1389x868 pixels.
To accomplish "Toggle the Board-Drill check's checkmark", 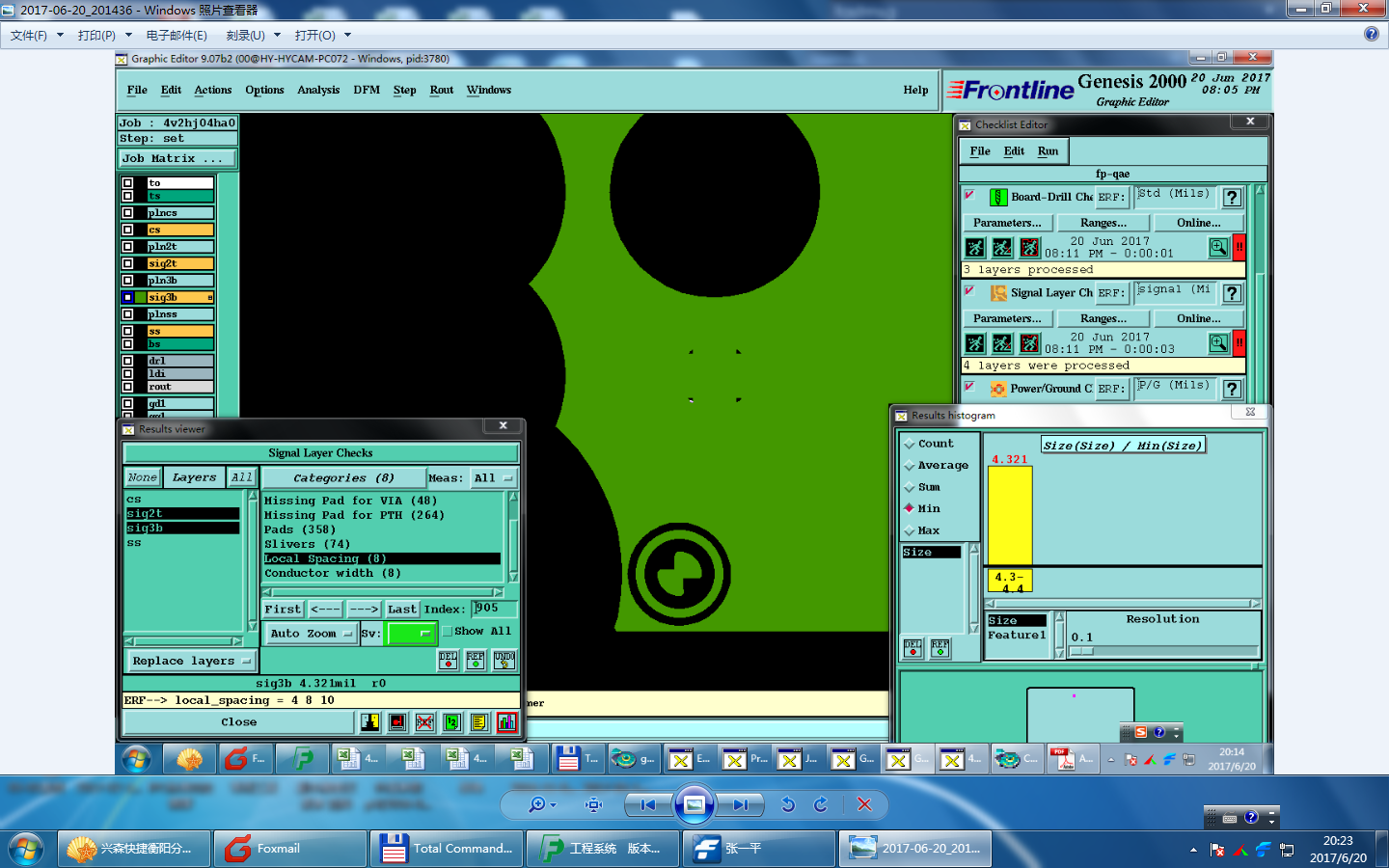I will (969, 196).
